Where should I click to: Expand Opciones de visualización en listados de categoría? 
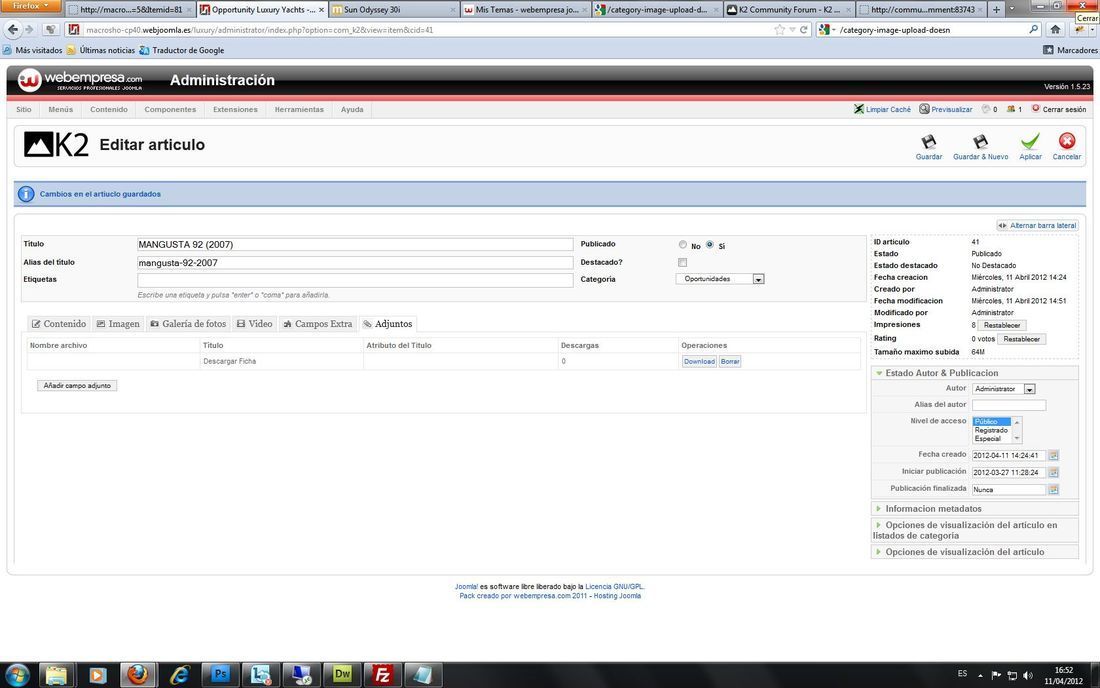point(965,530)
